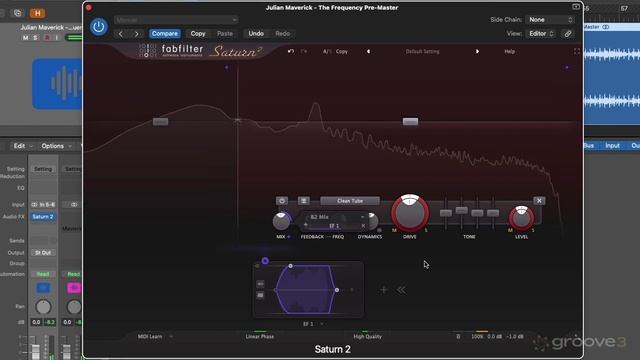Open the EF 1 name dropdown arrow

322,324
